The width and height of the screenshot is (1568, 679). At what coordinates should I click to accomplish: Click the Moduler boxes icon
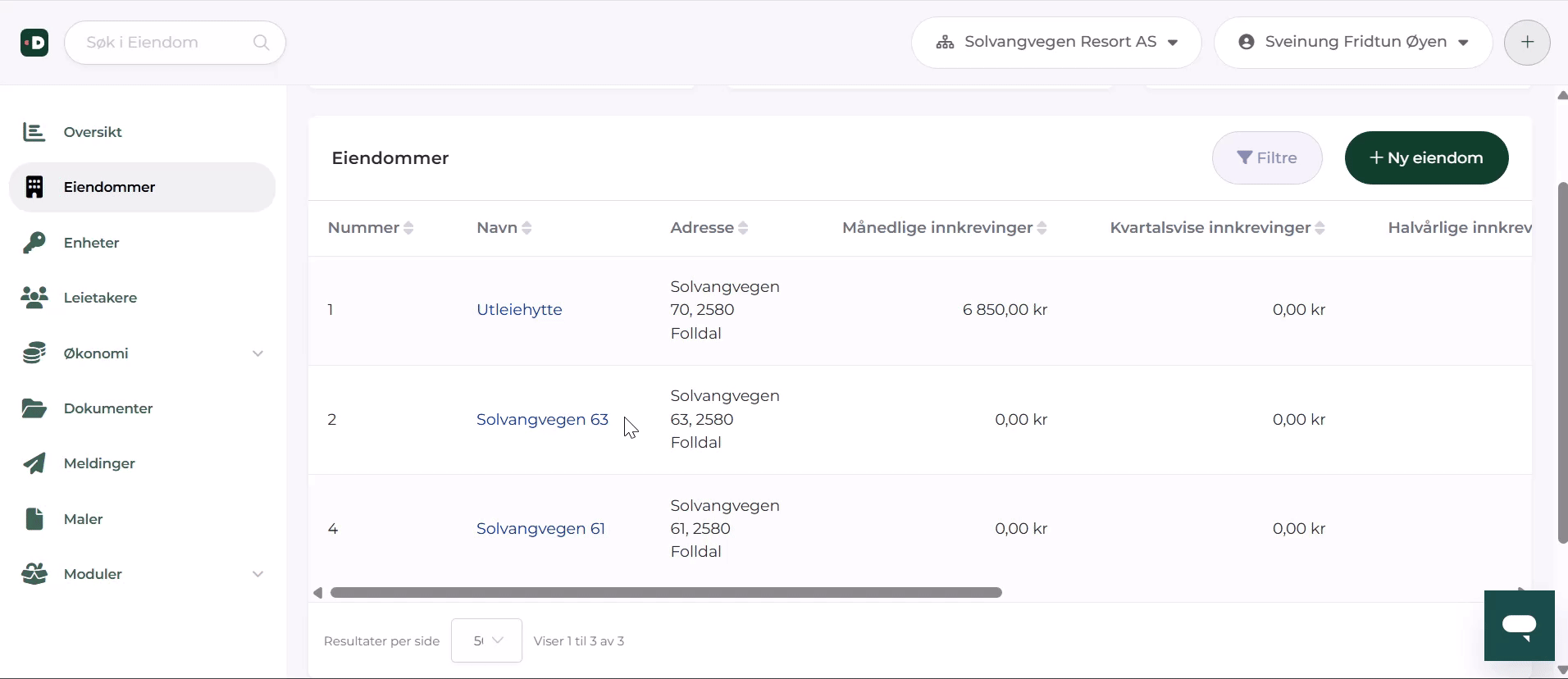coord(34,574)
